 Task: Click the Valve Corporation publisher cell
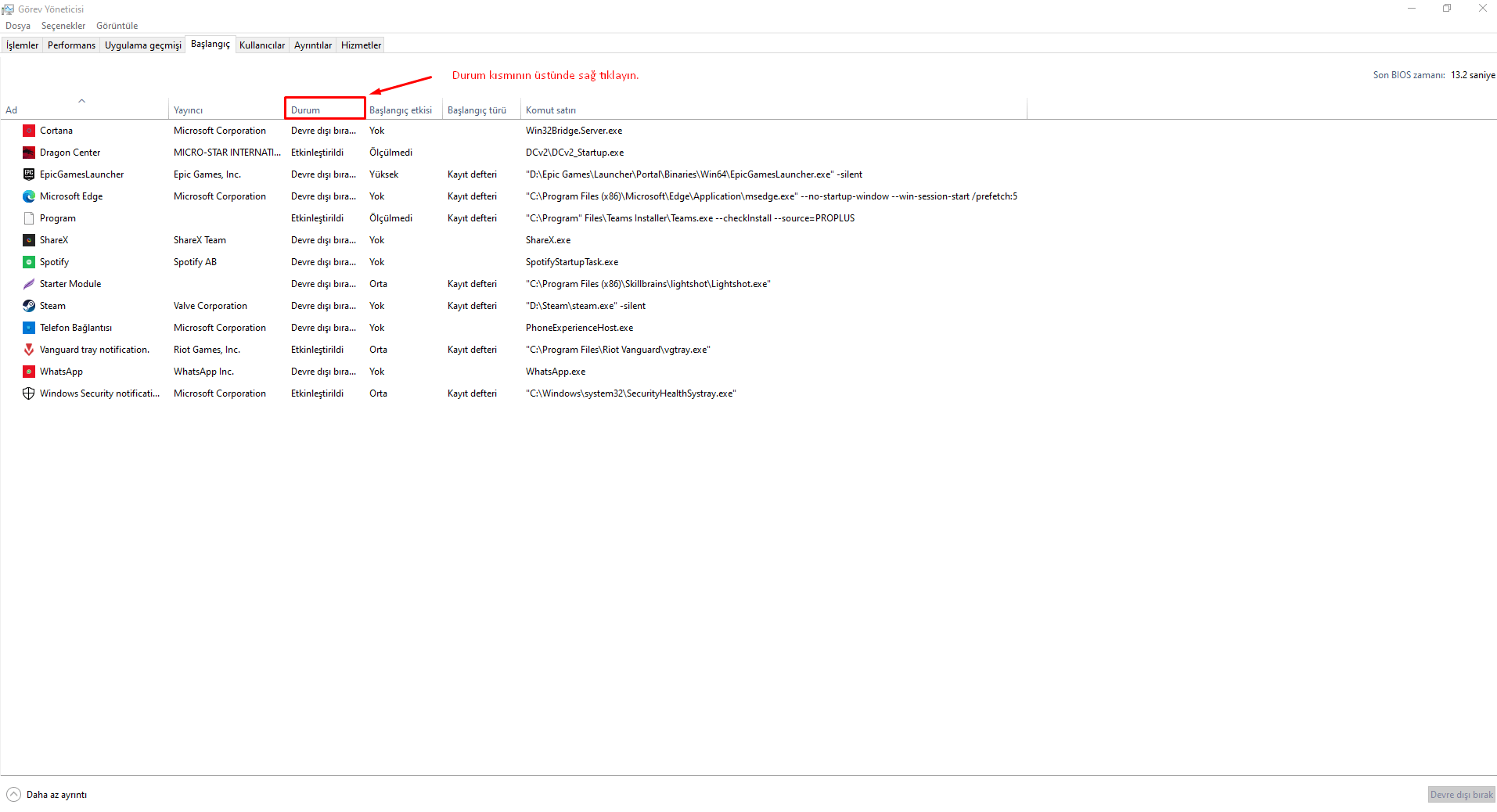pos(211,306)
